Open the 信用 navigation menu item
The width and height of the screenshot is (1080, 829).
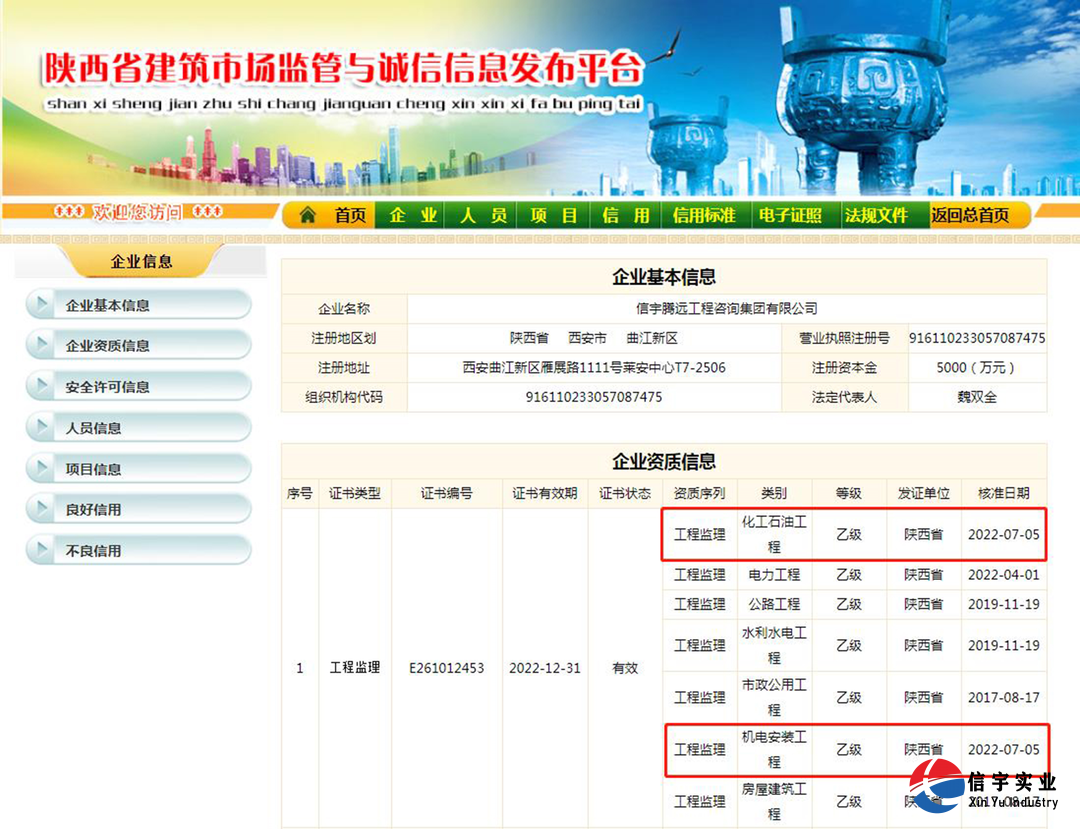click(626, 216)
